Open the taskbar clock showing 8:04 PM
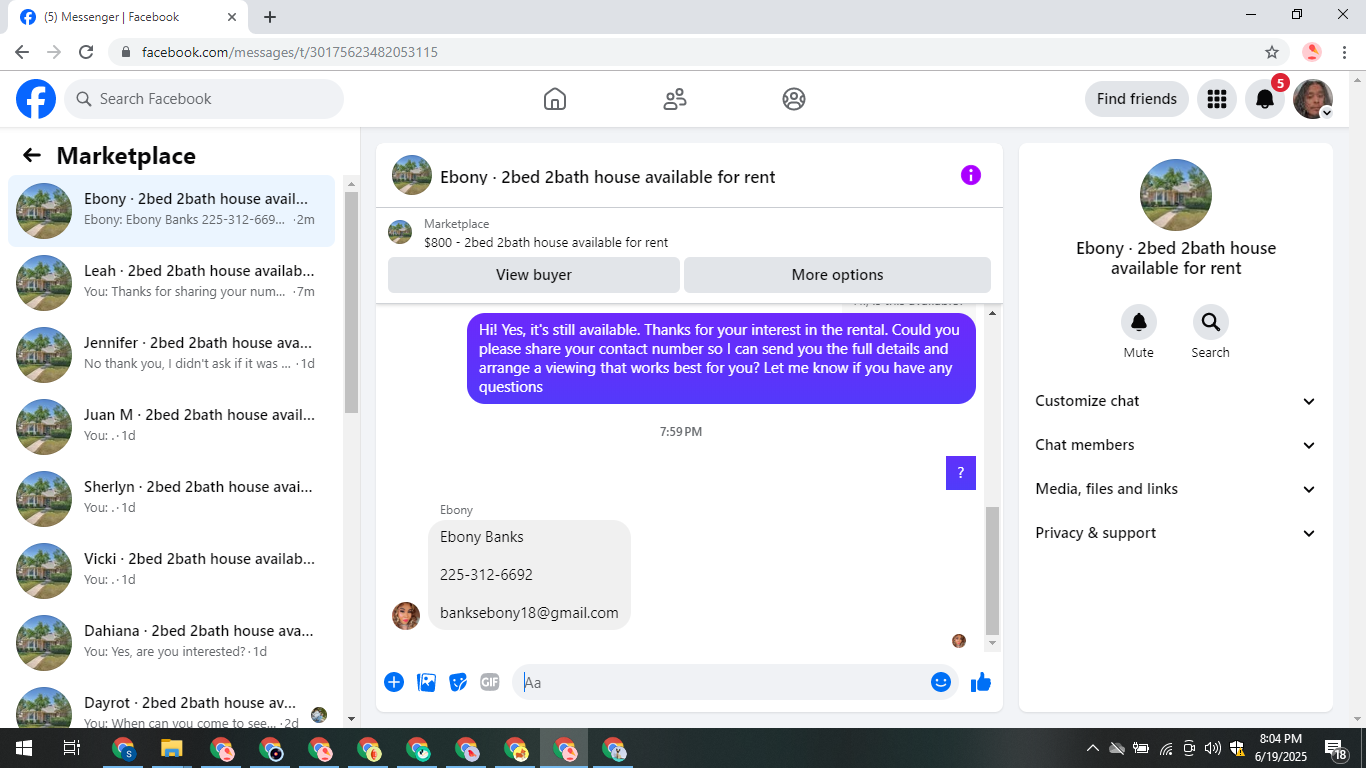This screenshot has width=1366, height=768. click(x=1280, y=748)
